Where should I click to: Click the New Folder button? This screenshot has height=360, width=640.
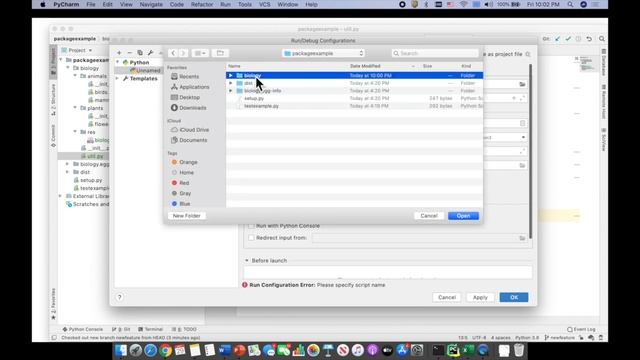187,216
